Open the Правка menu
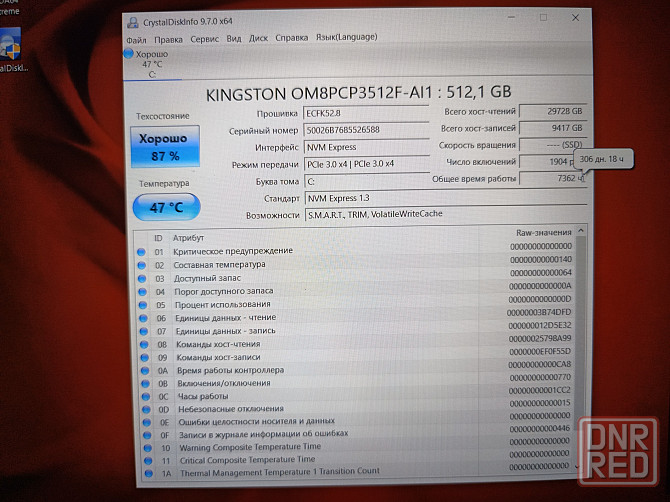Viewport: 670px width, 502px height. coord(168,40)
